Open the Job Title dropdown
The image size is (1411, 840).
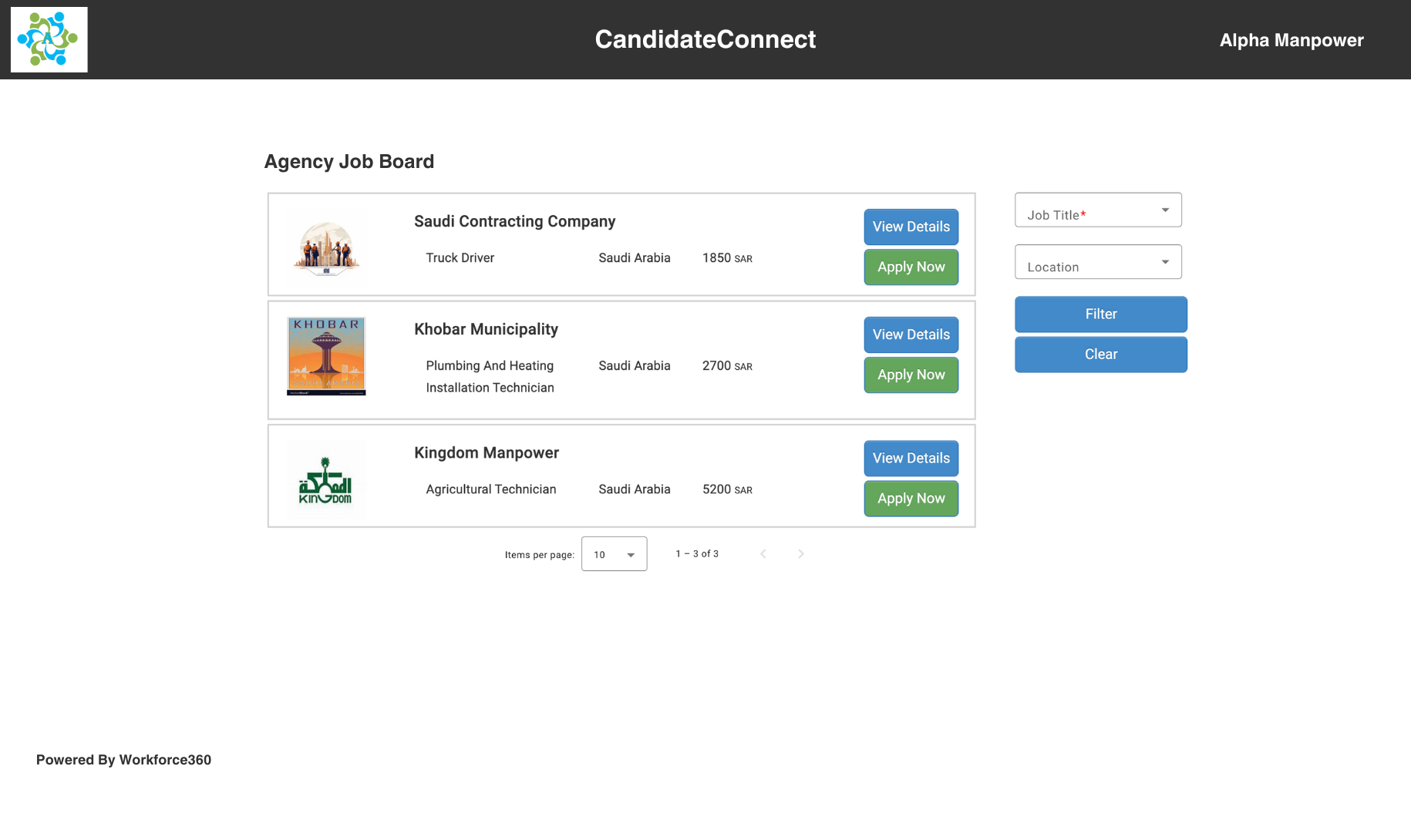[1097, 210]
